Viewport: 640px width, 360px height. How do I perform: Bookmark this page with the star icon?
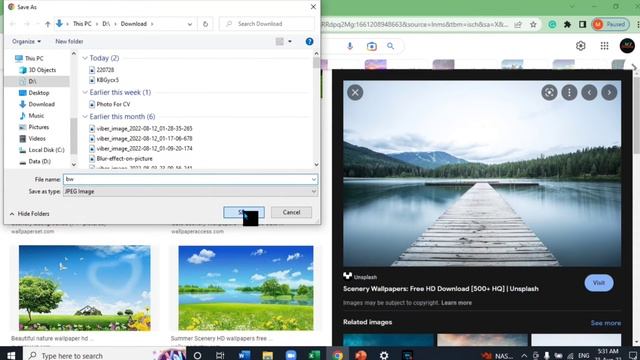click(x=533, y=24)
